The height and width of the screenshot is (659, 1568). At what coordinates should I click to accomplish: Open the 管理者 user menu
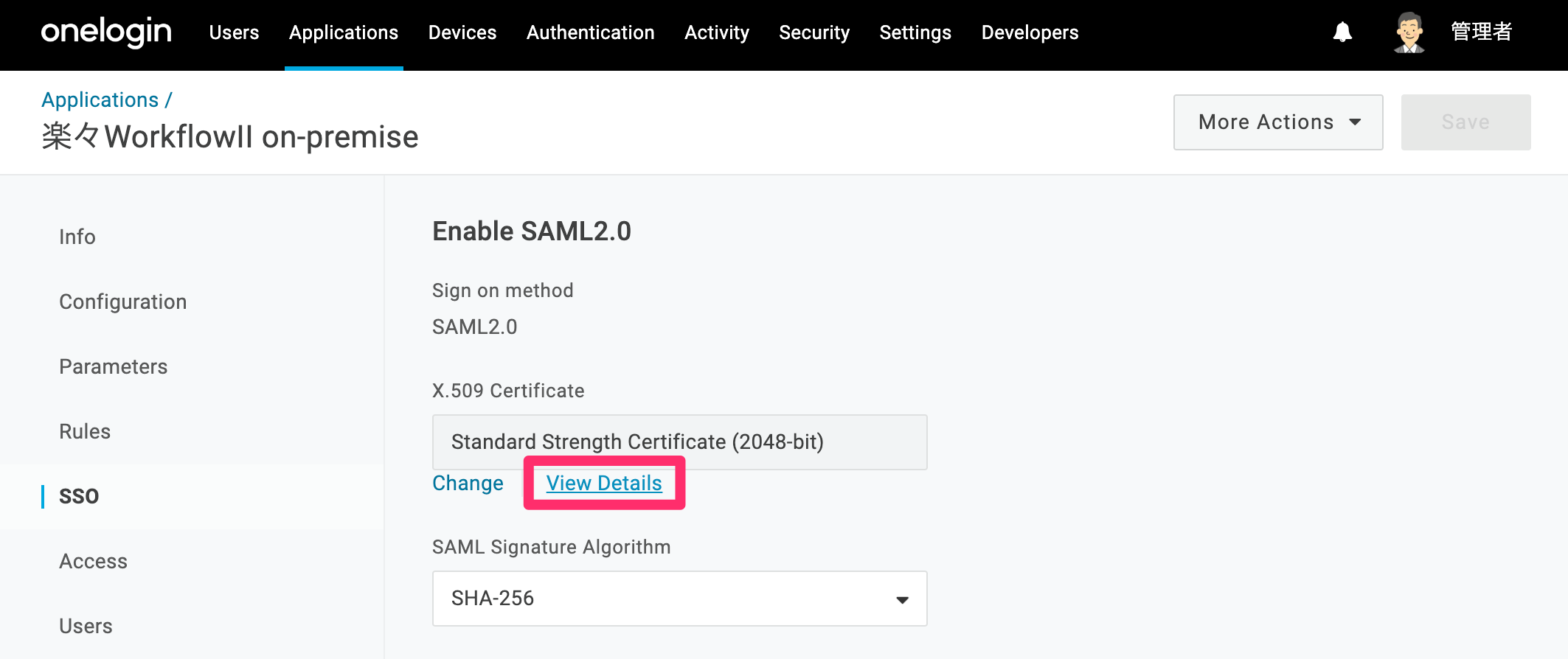point(1481,32)
